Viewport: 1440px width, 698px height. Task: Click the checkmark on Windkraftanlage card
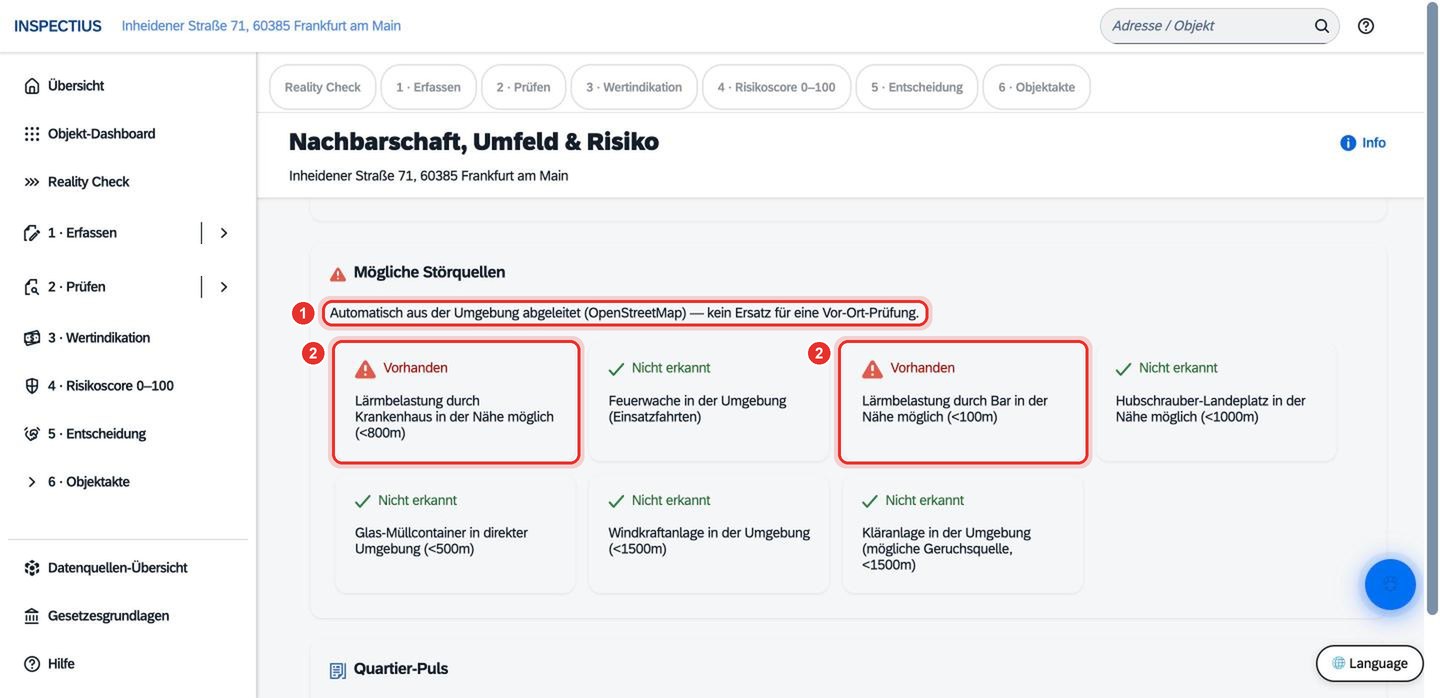click(617, 501)
